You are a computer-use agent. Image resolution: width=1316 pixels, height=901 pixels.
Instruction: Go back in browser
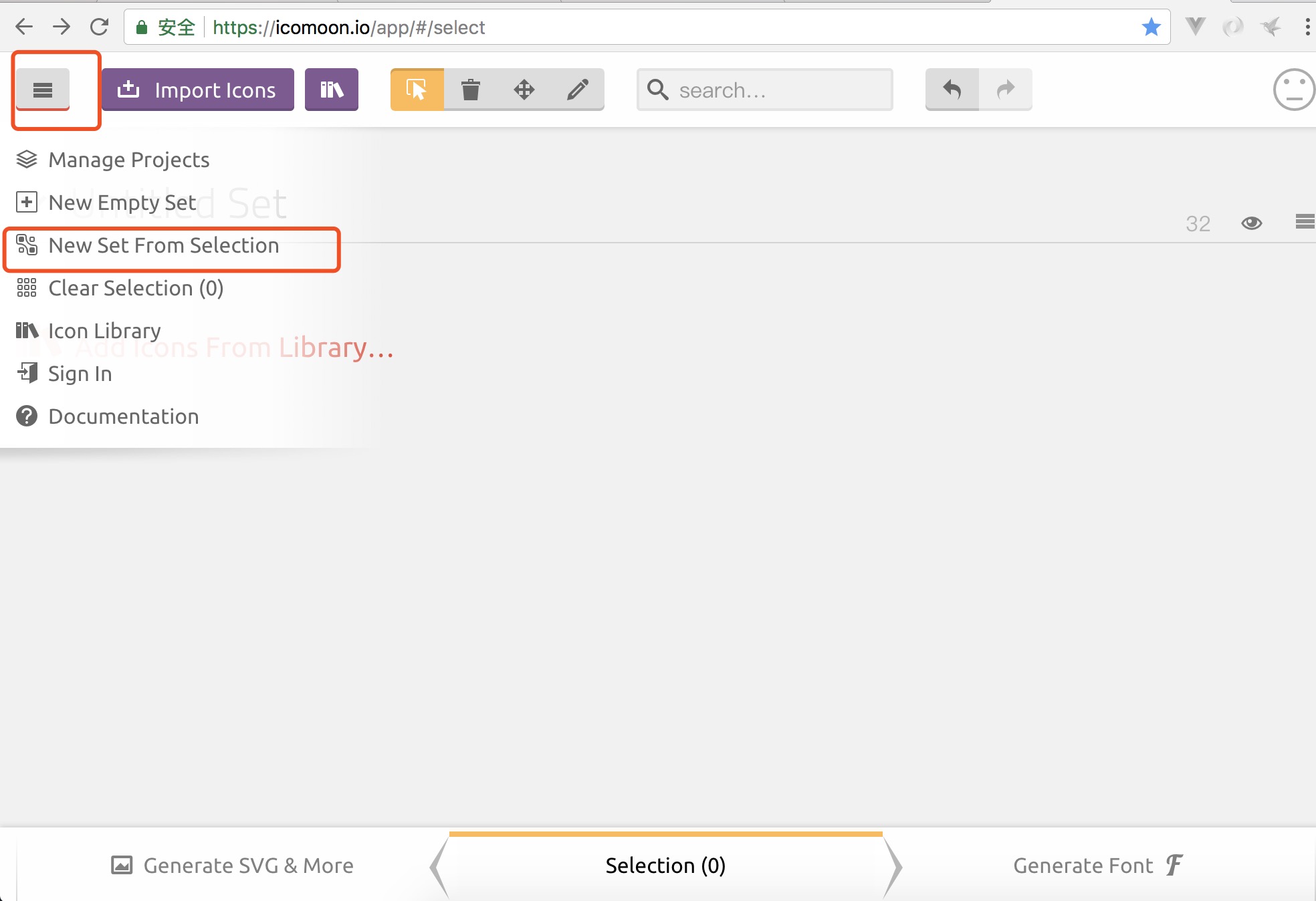(24, 27)
